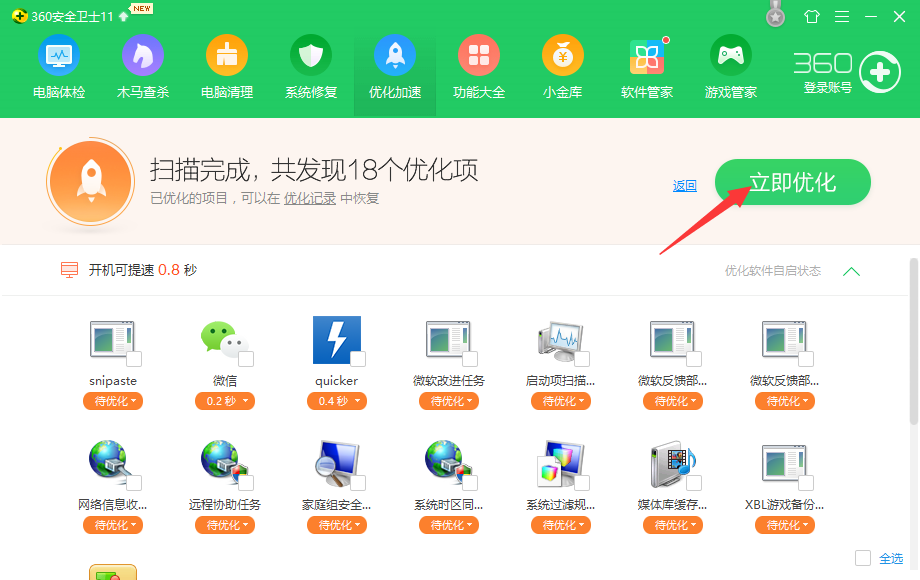
Task: Open the 游戏管家 gamepad icon
Action: coord(731,56)
